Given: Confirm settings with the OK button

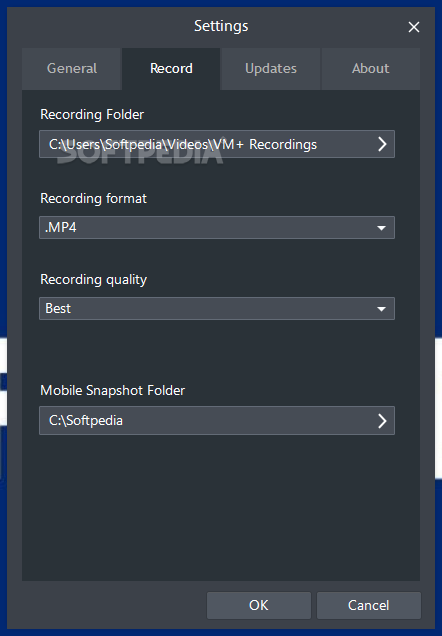Looking at the screenshot, I should click(x=259, y=605).
